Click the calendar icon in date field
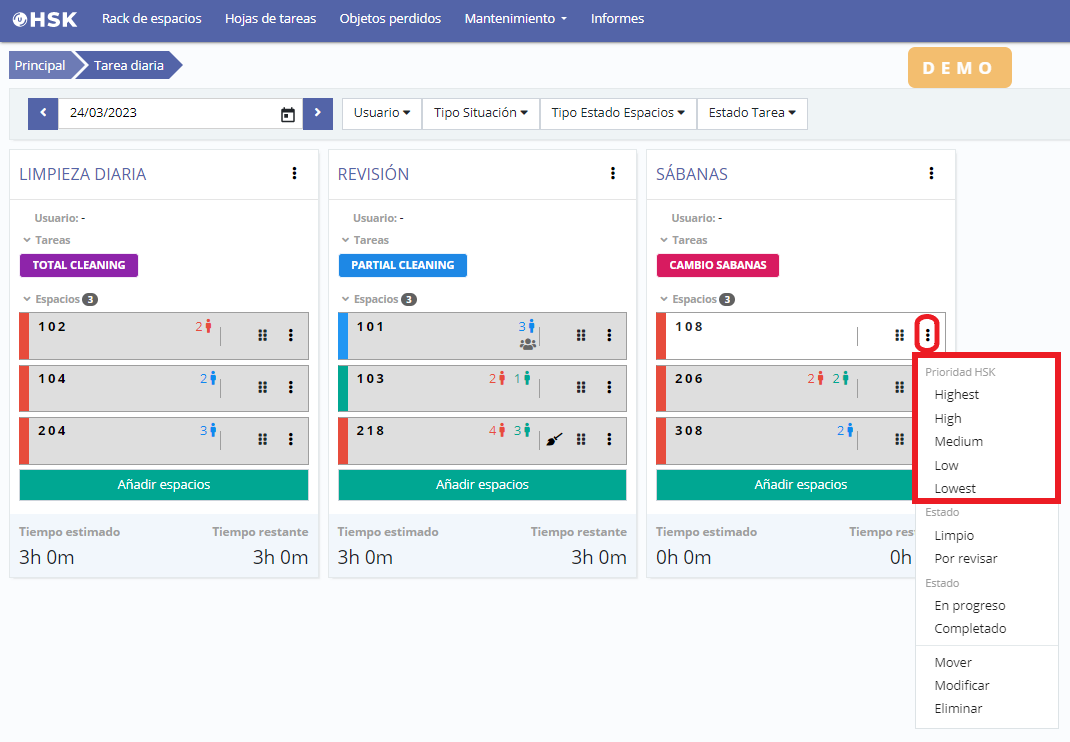This screenshot has width=1070, height=742. tap(288, 114)
